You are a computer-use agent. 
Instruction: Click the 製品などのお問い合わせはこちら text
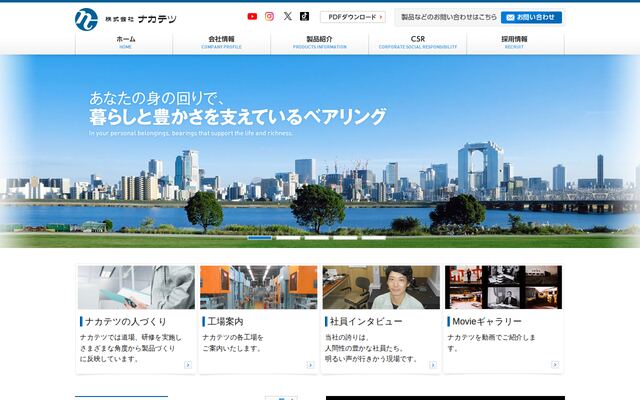(x=449, y=17)
